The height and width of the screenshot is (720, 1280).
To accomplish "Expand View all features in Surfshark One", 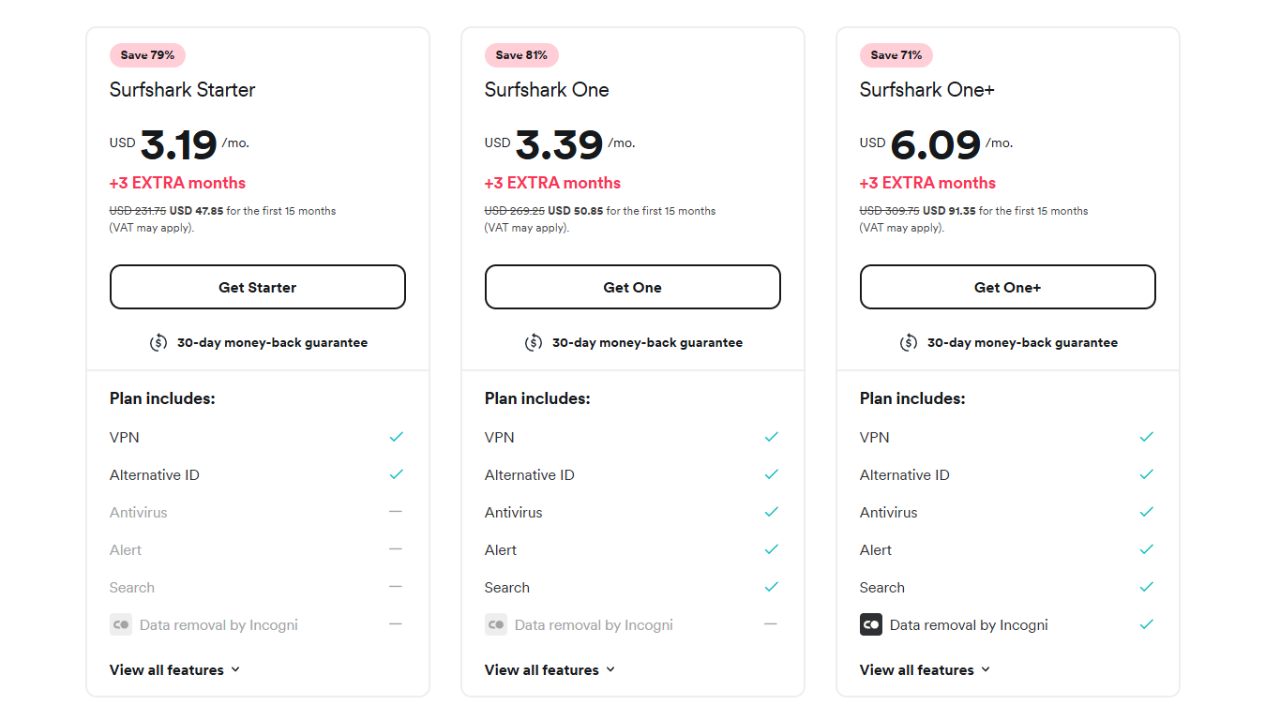I will (550, 670).
